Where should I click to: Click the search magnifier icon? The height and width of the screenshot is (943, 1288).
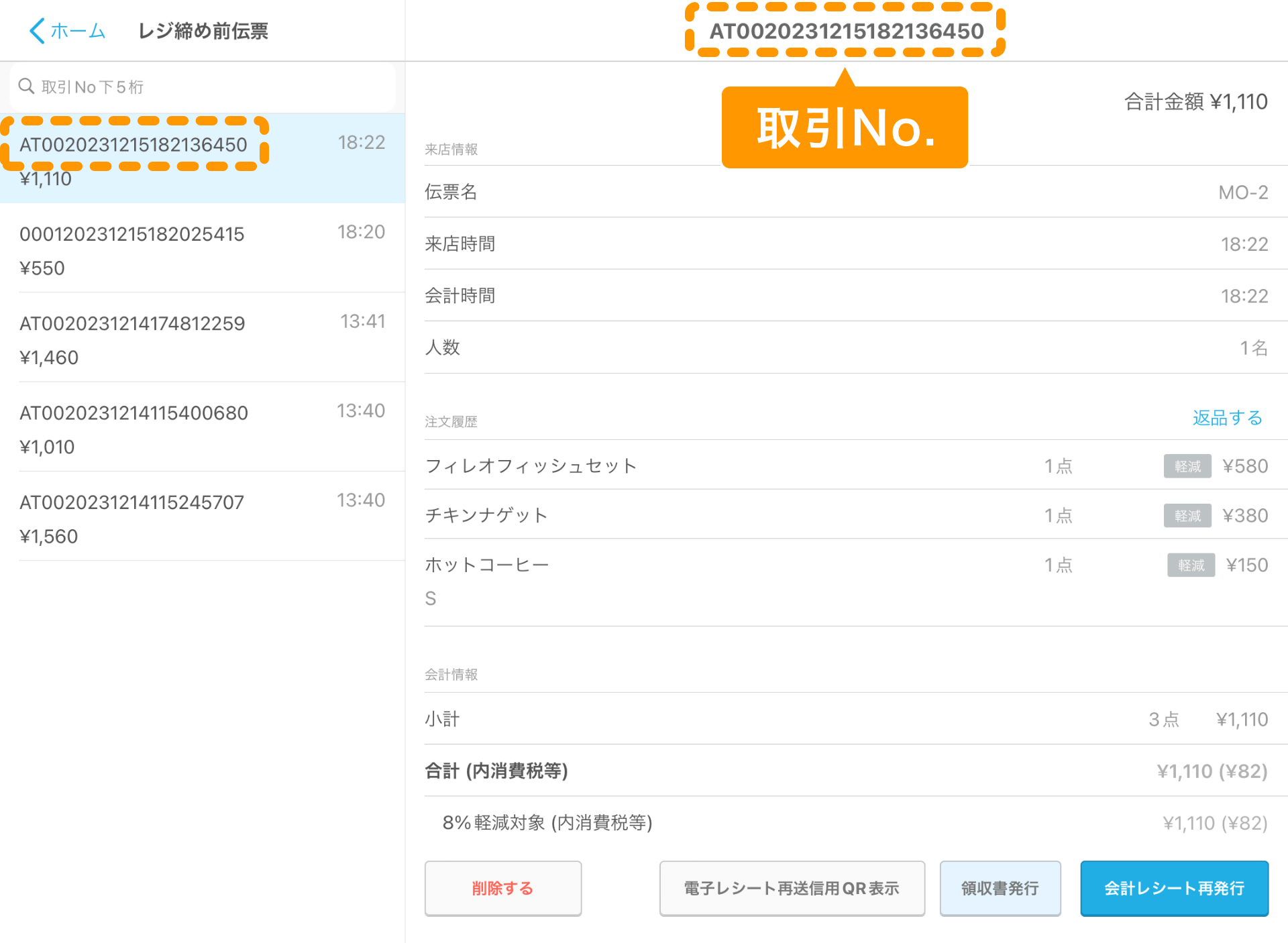26,87
